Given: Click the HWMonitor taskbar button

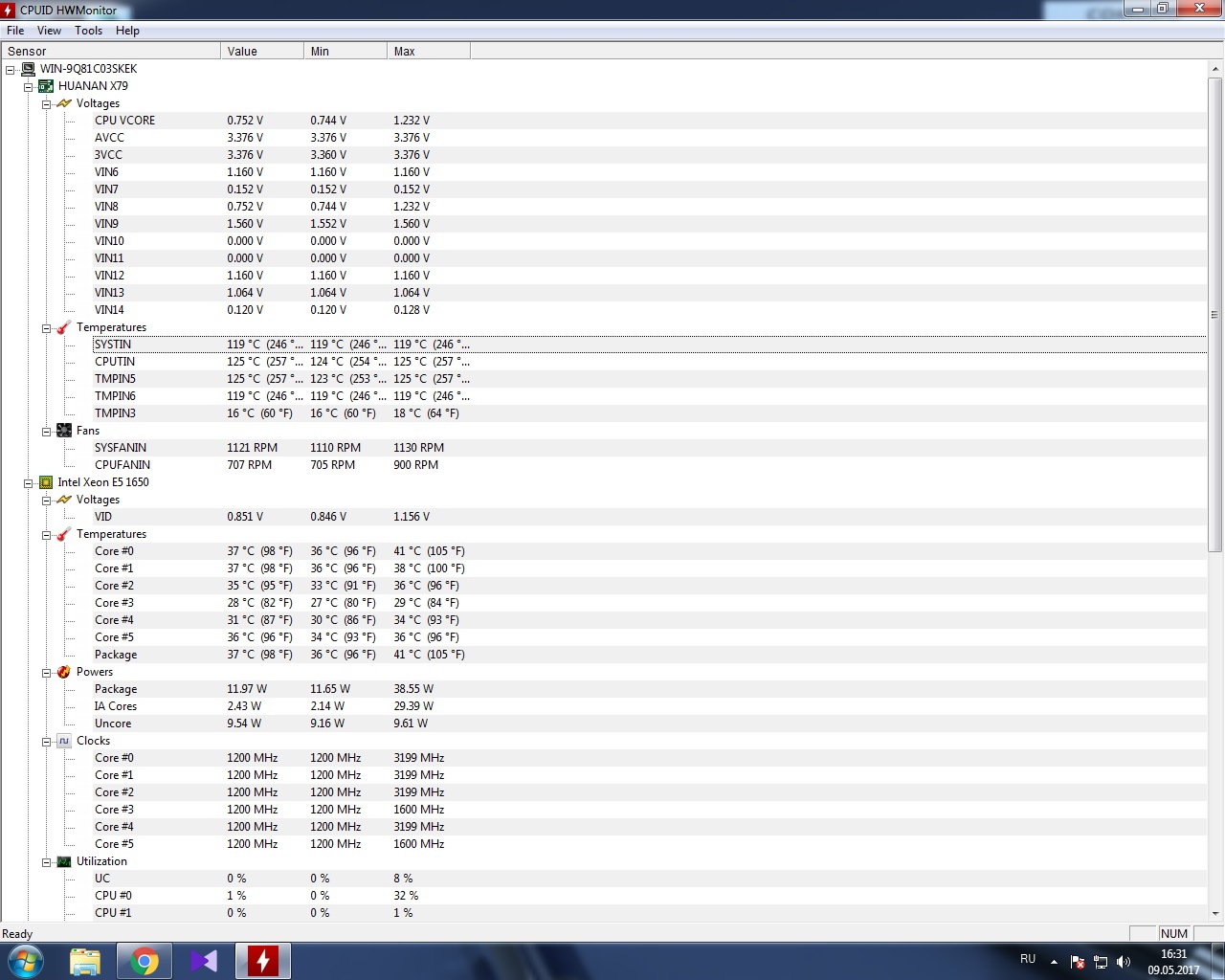Looking at the screenshot, I should tap(263, 961).
